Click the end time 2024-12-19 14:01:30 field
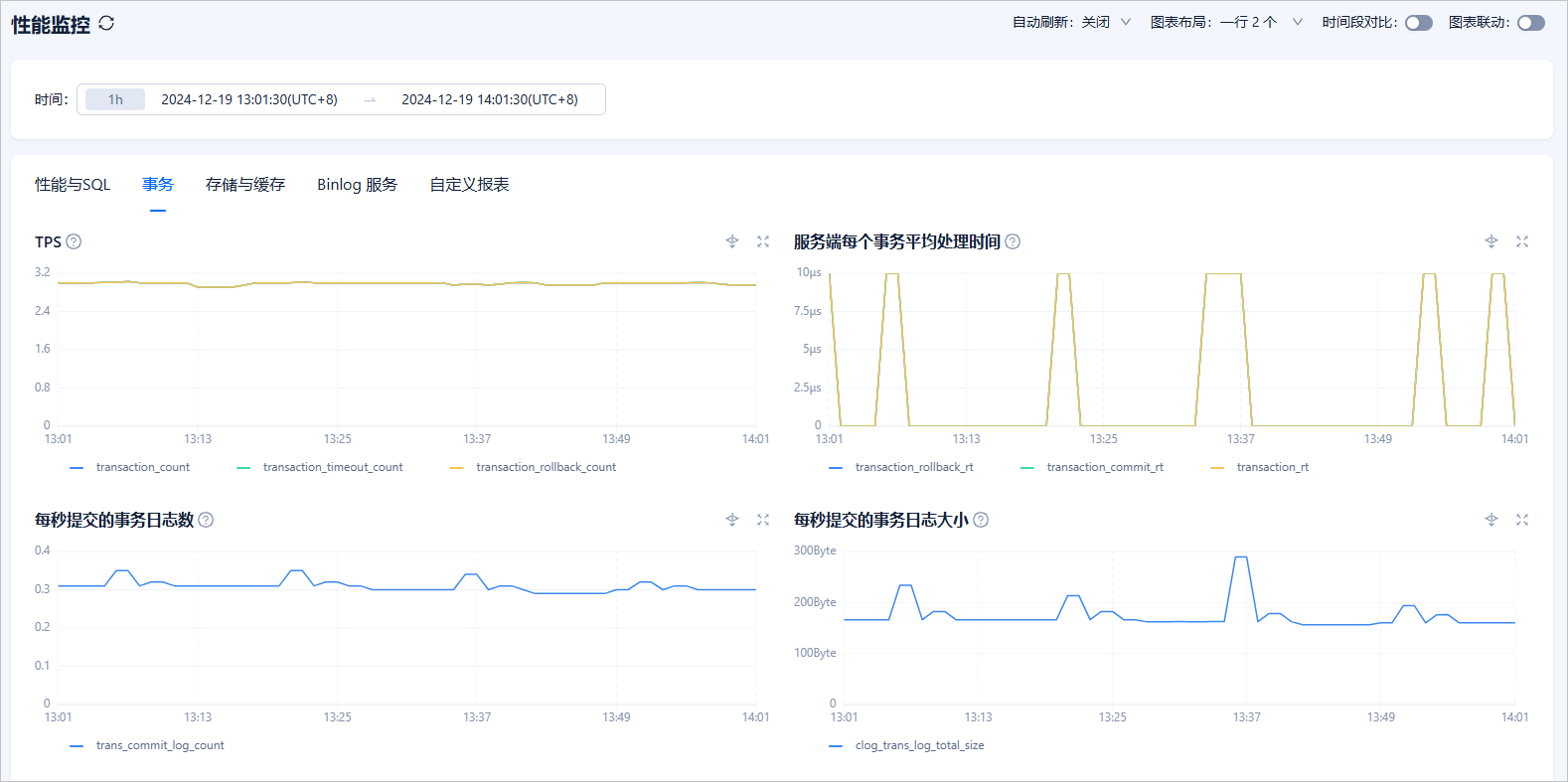 [x=490, y=99]
